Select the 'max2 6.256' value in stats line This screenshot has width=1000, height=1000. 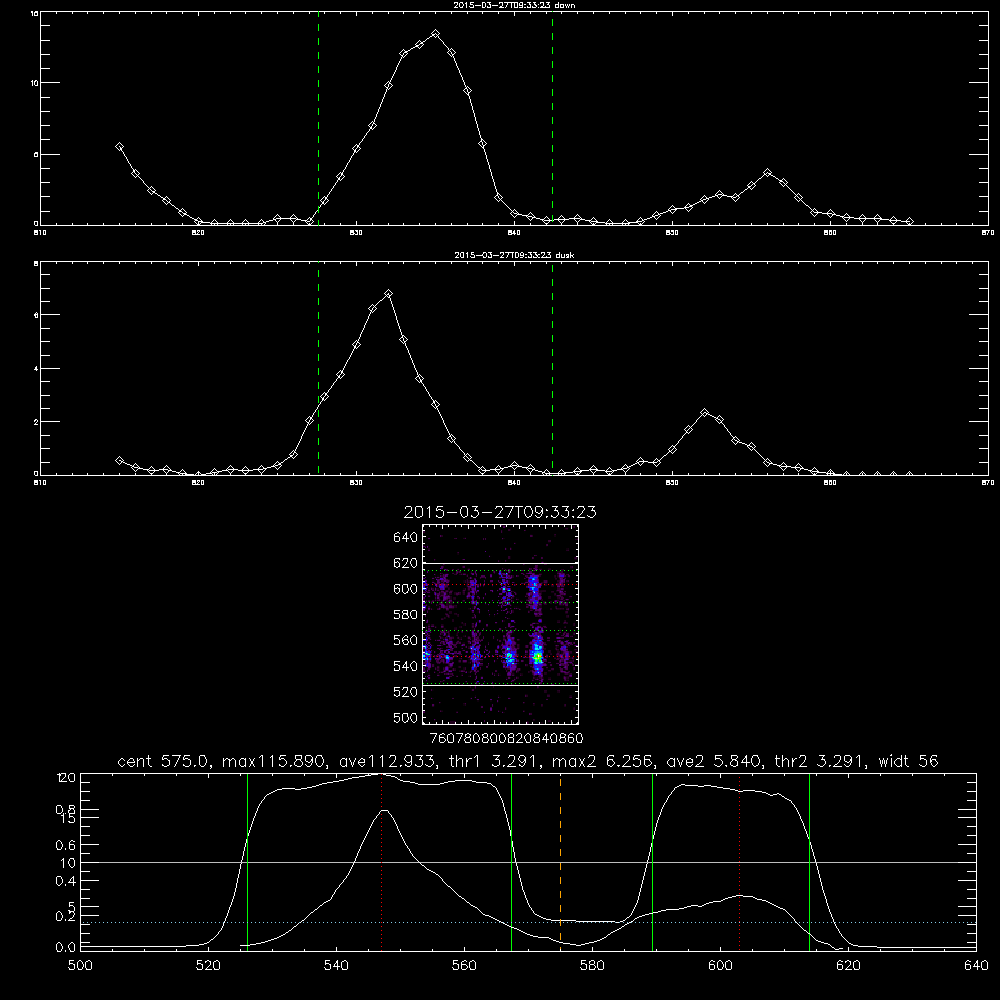(602, 761)
